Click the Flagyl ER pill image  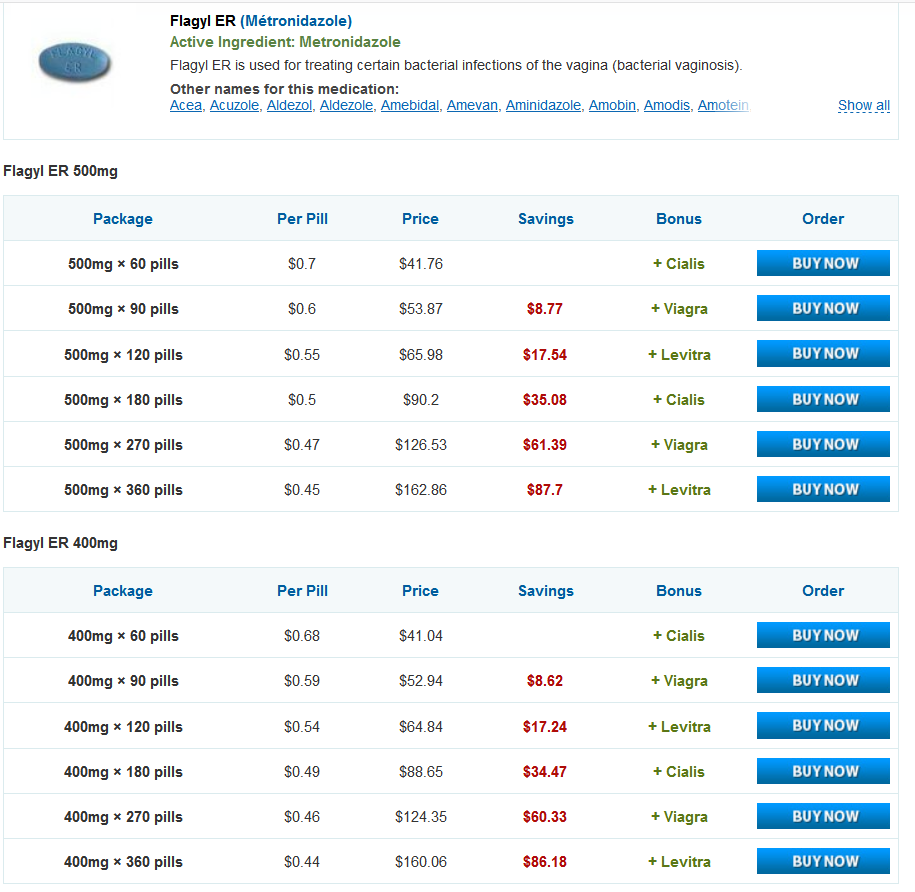[x=74, y=62]
